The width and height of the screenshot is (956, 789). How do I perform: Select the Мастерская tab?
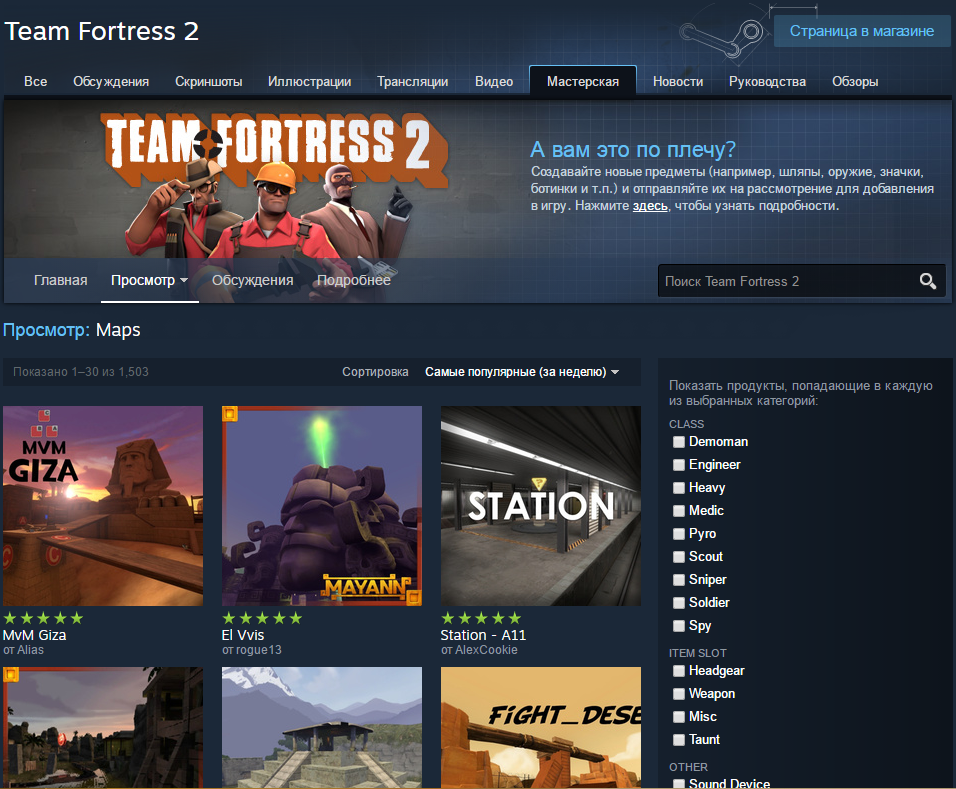[583, 81]
